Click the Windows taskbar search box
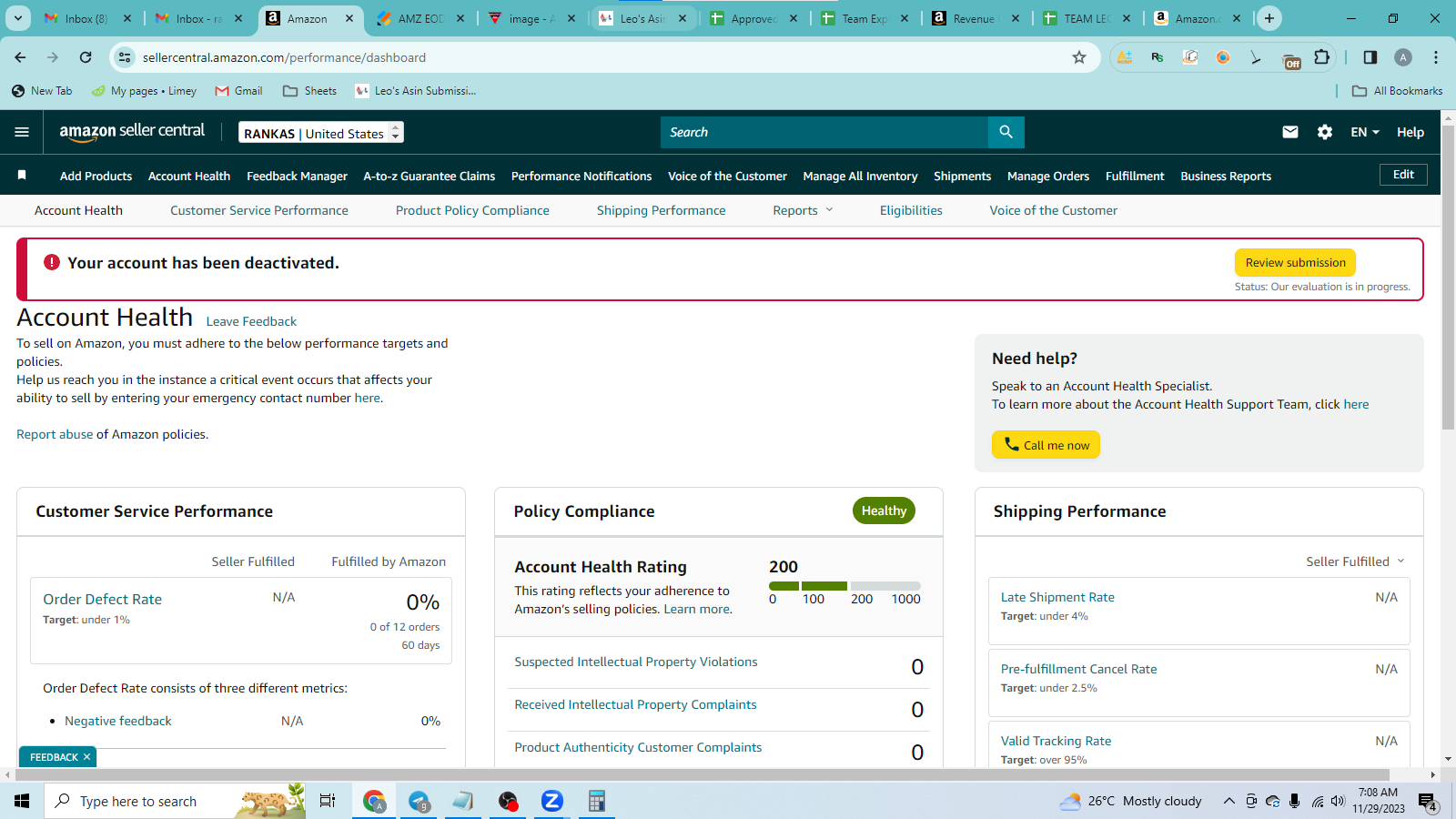 [x=175, y=801]
